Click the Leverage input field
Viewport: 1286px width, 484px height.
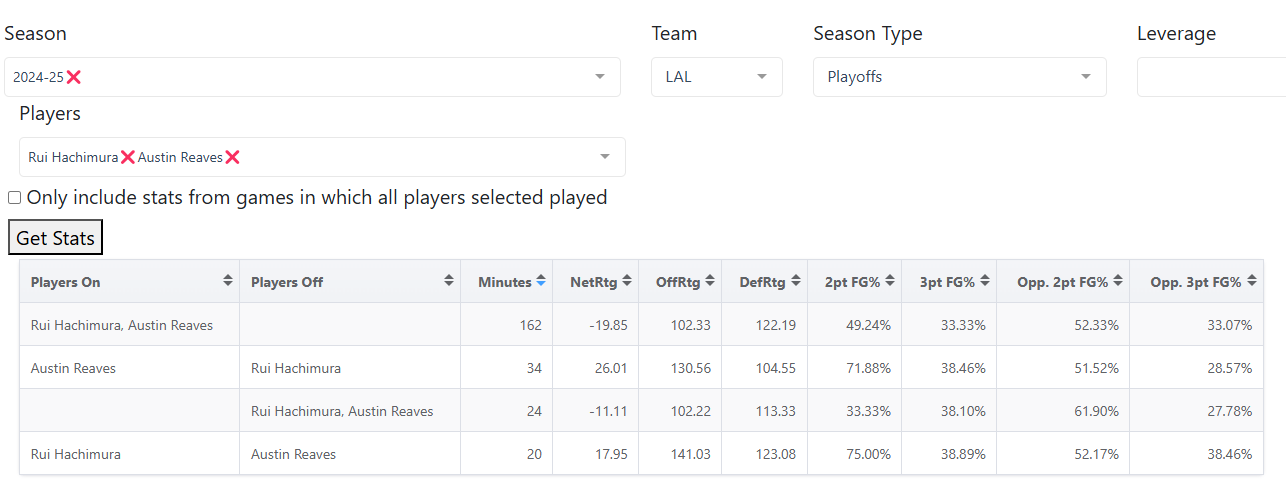(x=1210, y=77)
